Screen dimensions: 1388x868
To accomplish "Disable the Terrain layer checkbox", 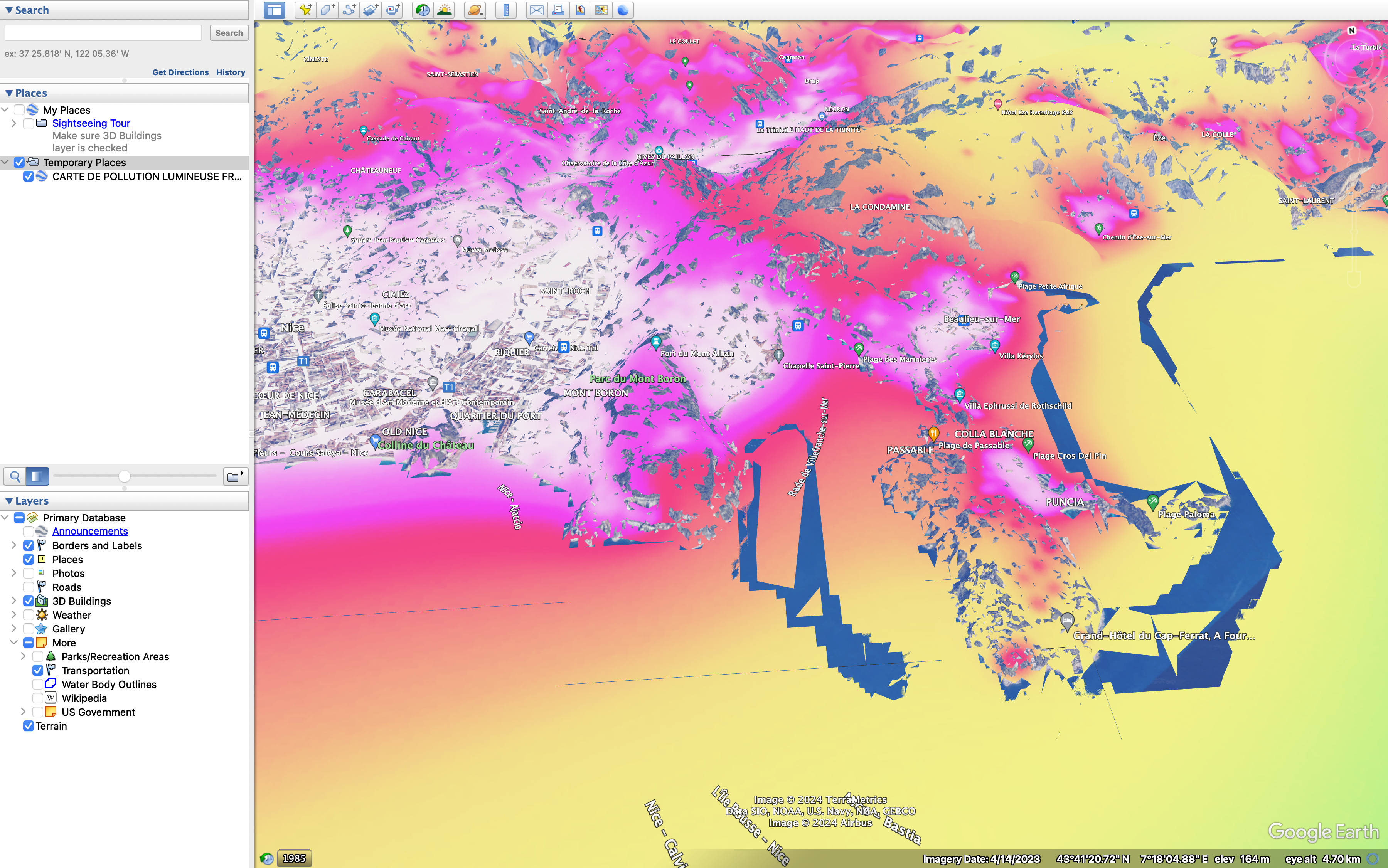I will coord(28,726).
